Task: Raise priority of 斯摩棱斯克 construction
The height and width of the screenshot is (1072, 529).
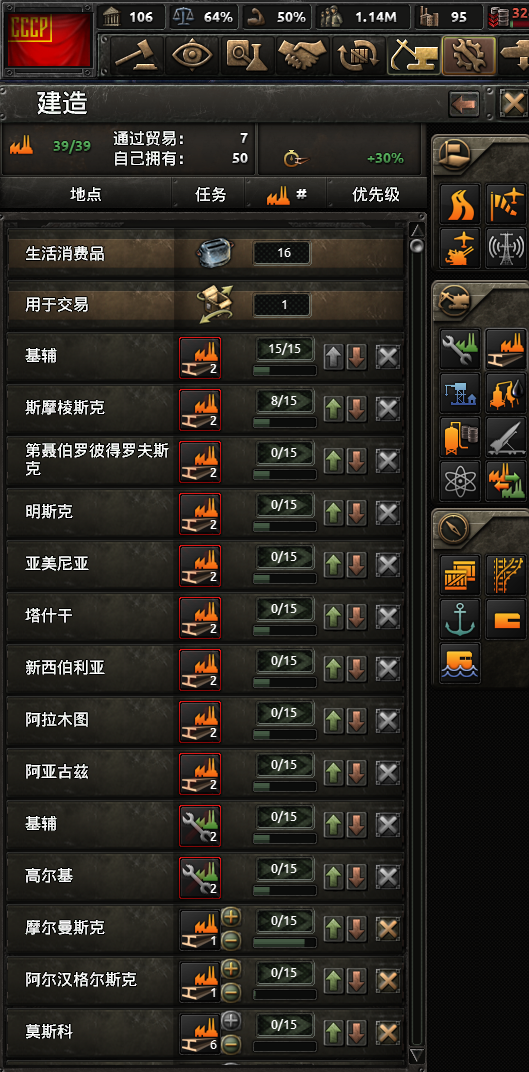Action: pyautogui.click(x=334, y=409)
